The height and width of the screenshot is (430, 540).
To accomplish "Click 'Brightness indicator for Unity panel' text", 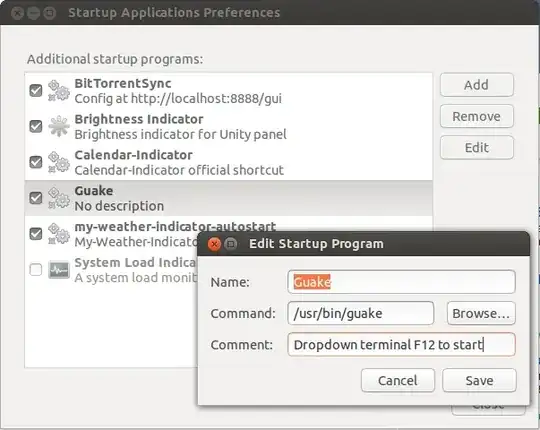I will (180, 135).
